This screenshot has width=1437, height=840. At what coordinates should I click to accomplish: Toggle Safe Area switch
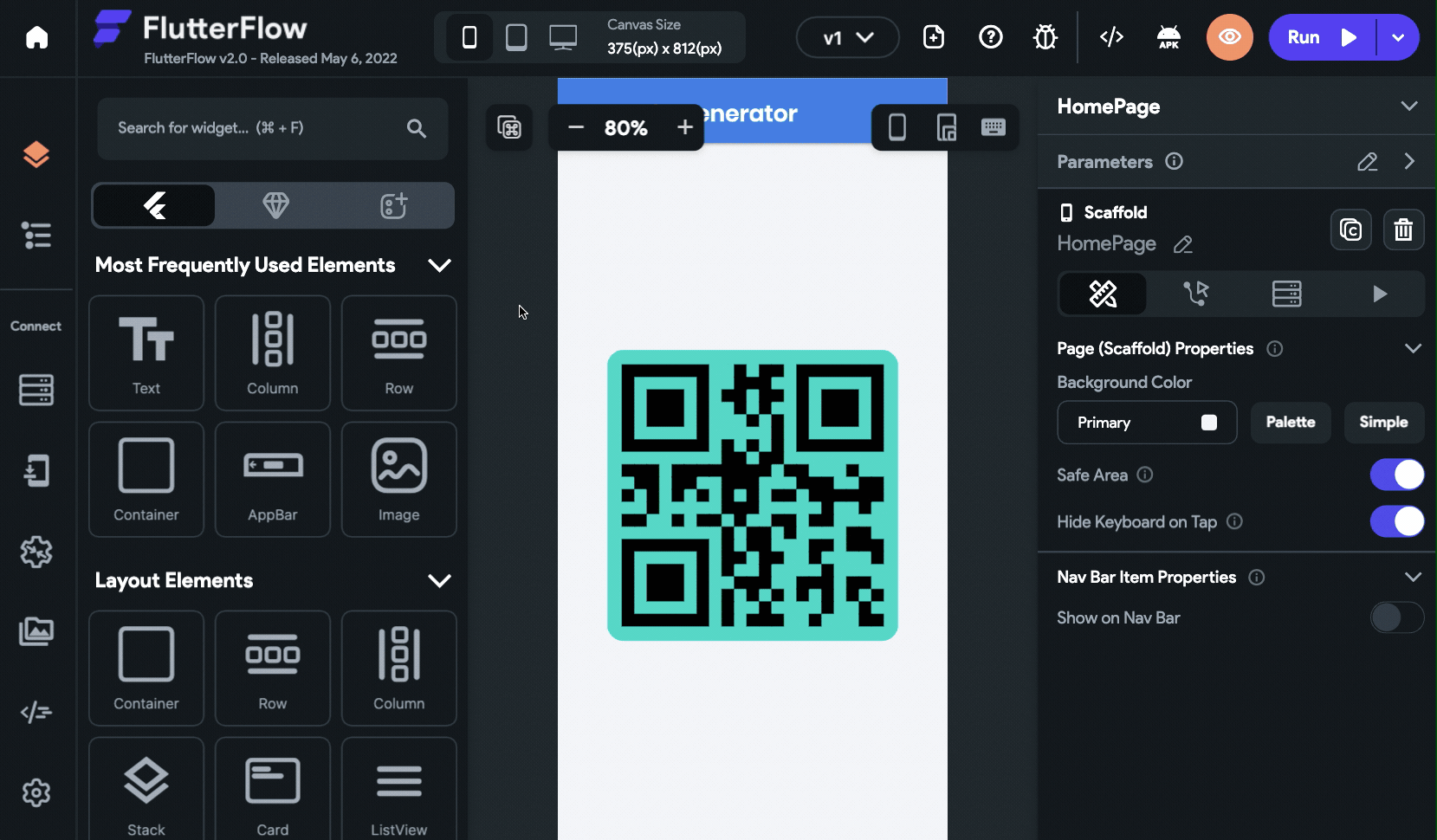[1397, 475]
